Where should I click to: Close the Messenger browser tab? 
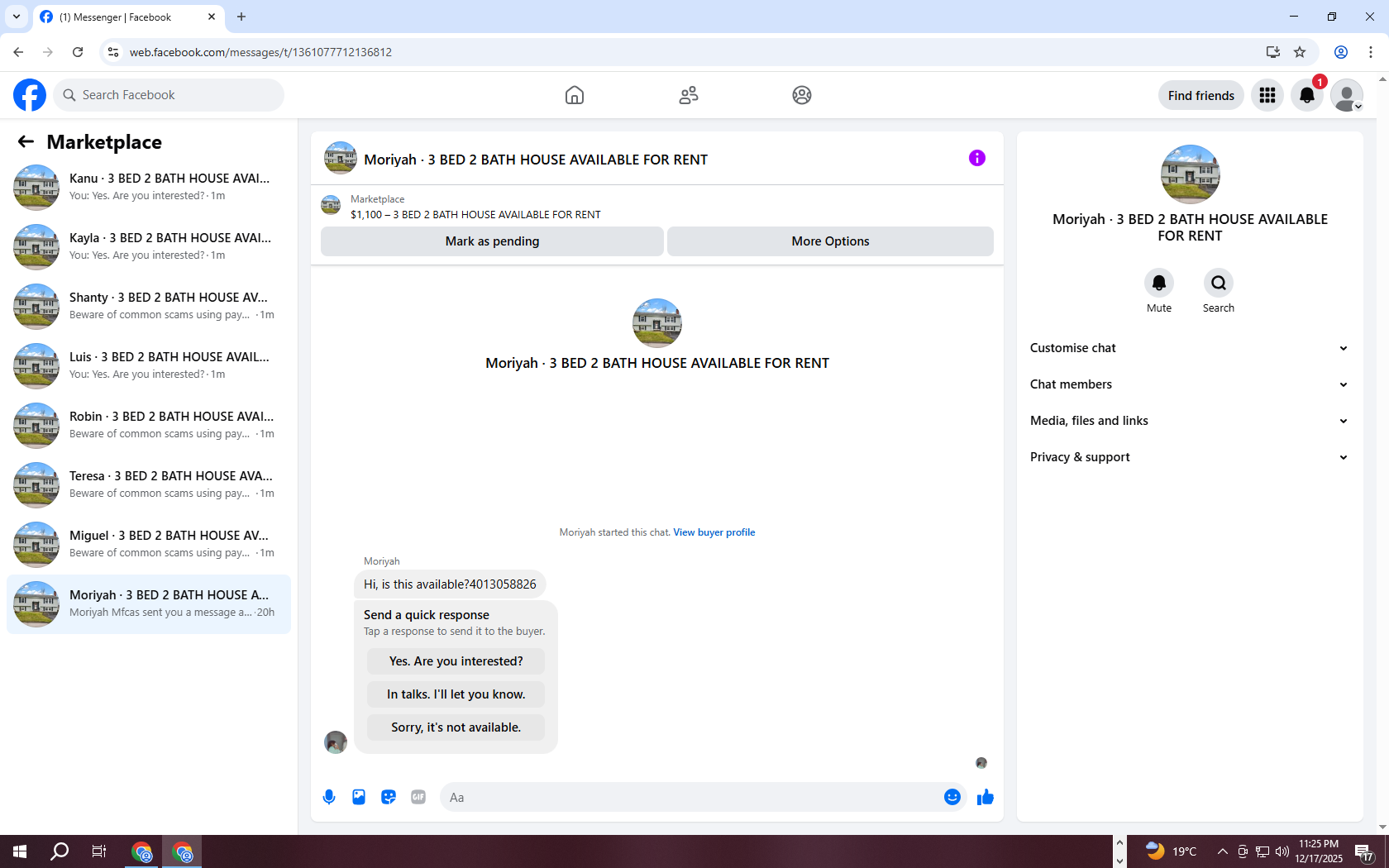click(212, 17)
